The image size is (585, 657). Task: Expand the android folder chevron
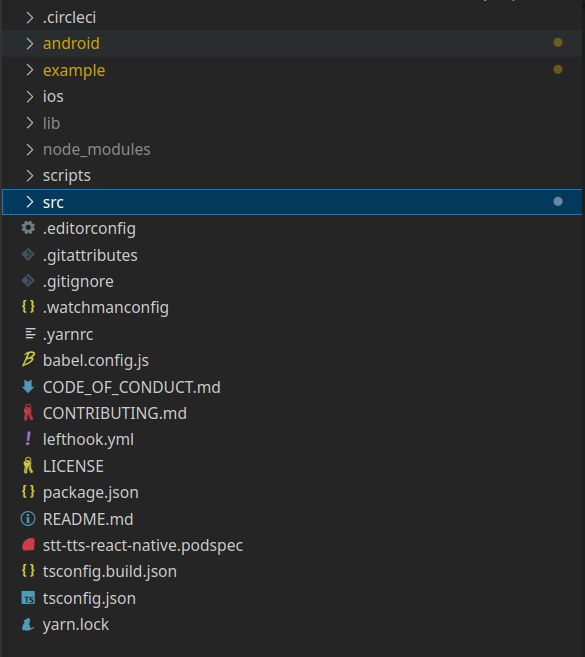pyautogui.click(x=29, y=43)
